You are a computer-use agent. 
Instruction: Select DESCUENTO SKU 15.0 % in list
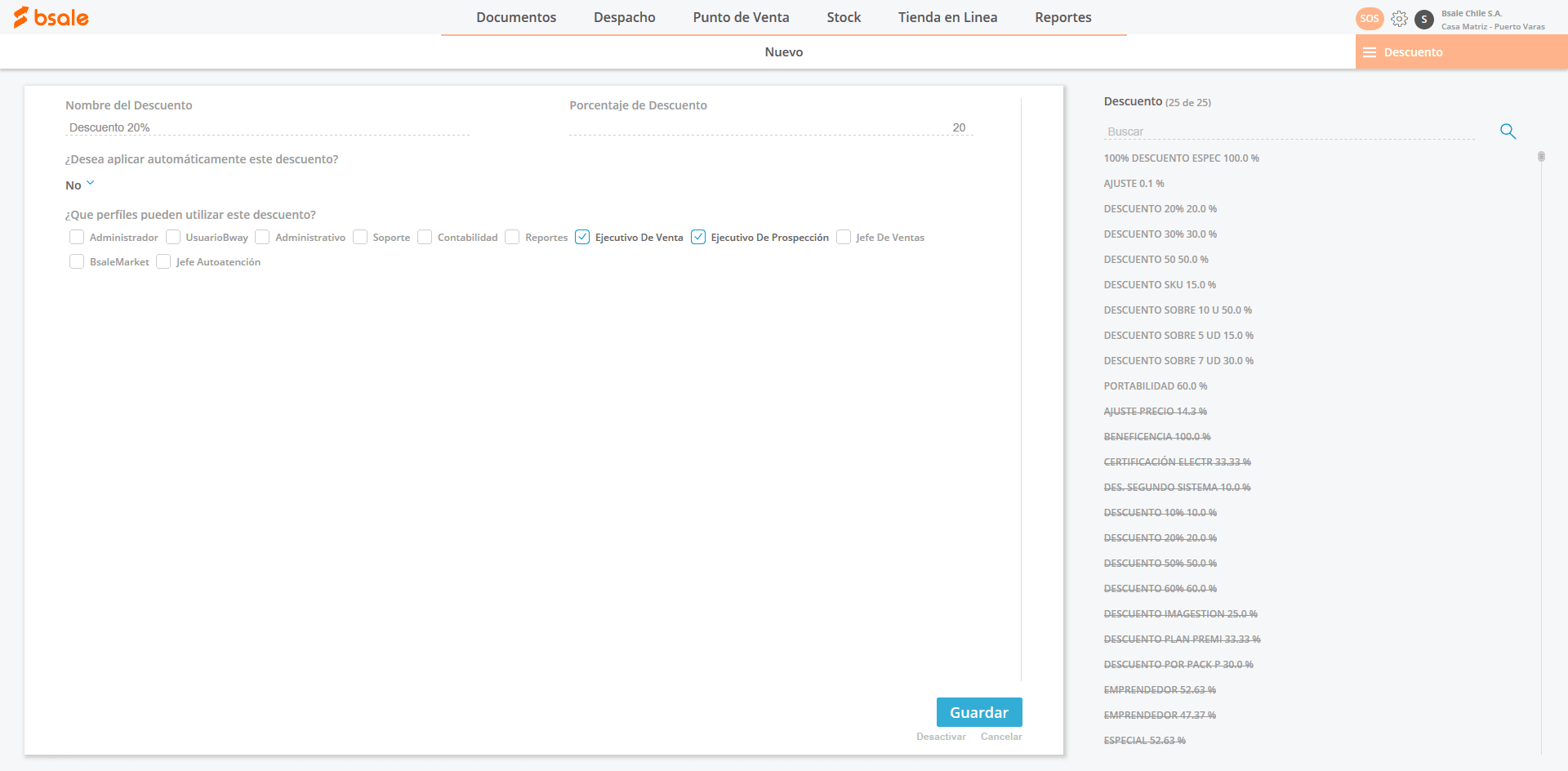click(x=1160, y=285)
